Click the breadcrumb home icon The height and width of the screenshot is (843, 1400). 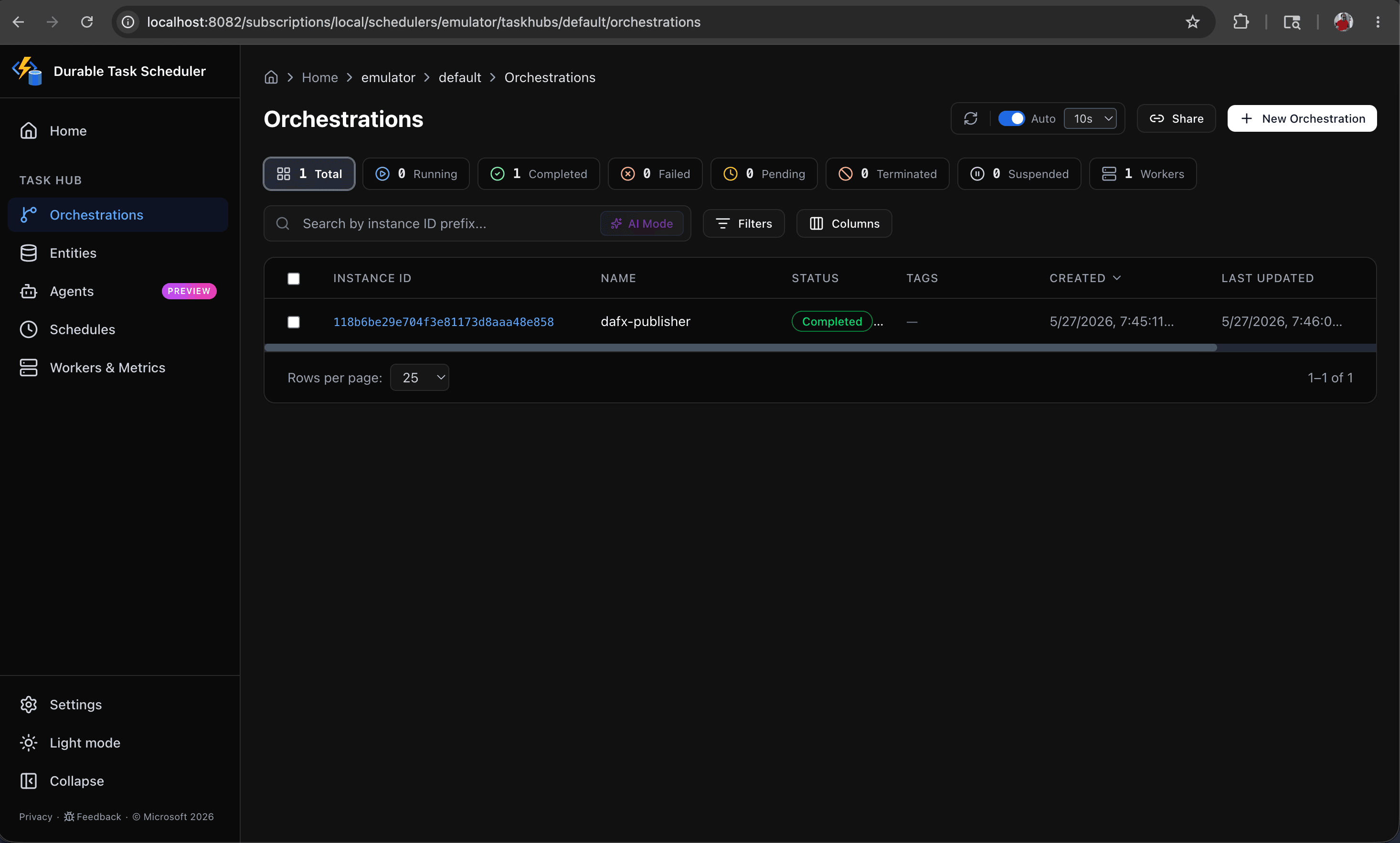(271, 77)
